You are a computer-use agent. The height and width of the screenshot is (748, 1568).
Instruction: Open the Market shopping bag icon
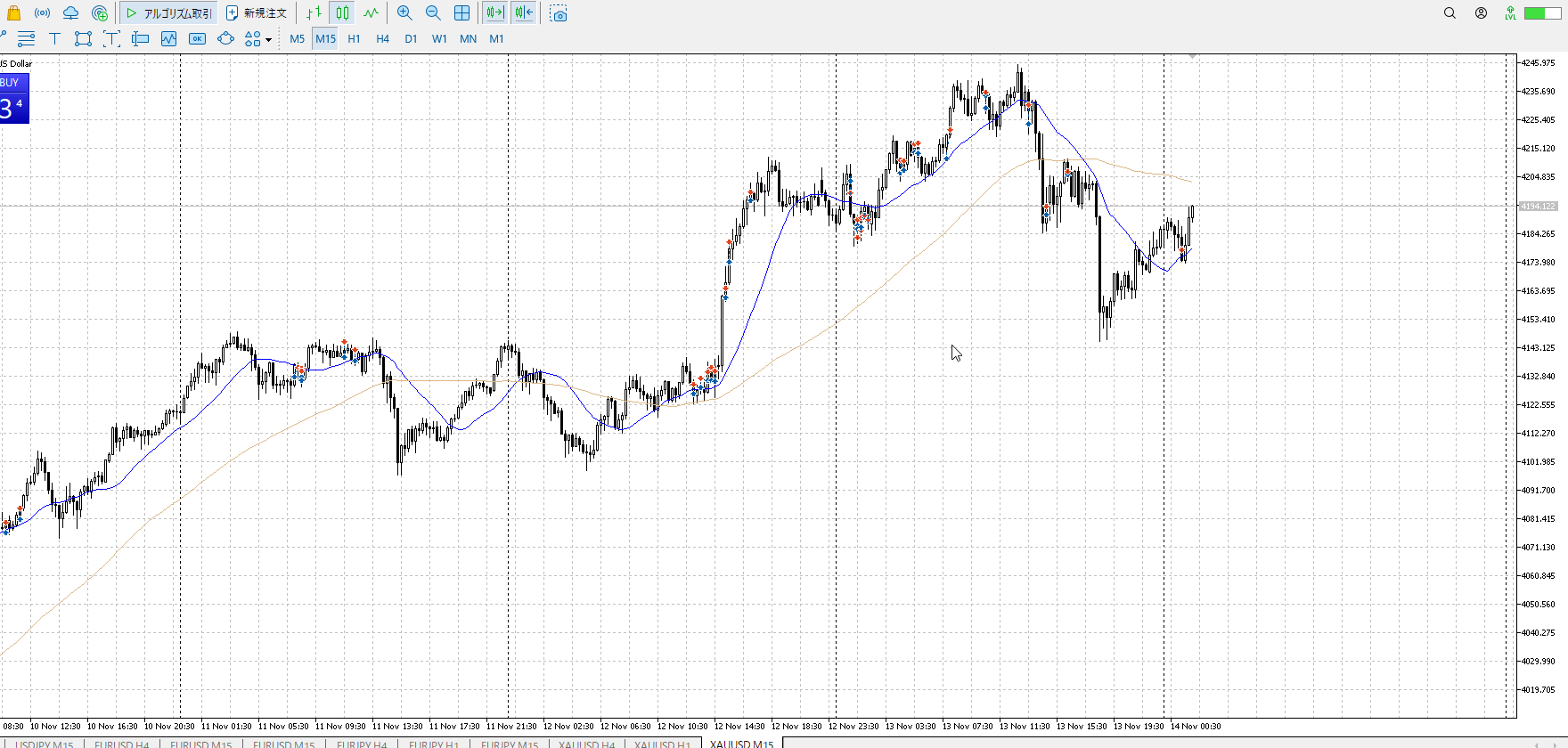click(x=13, y=13)
